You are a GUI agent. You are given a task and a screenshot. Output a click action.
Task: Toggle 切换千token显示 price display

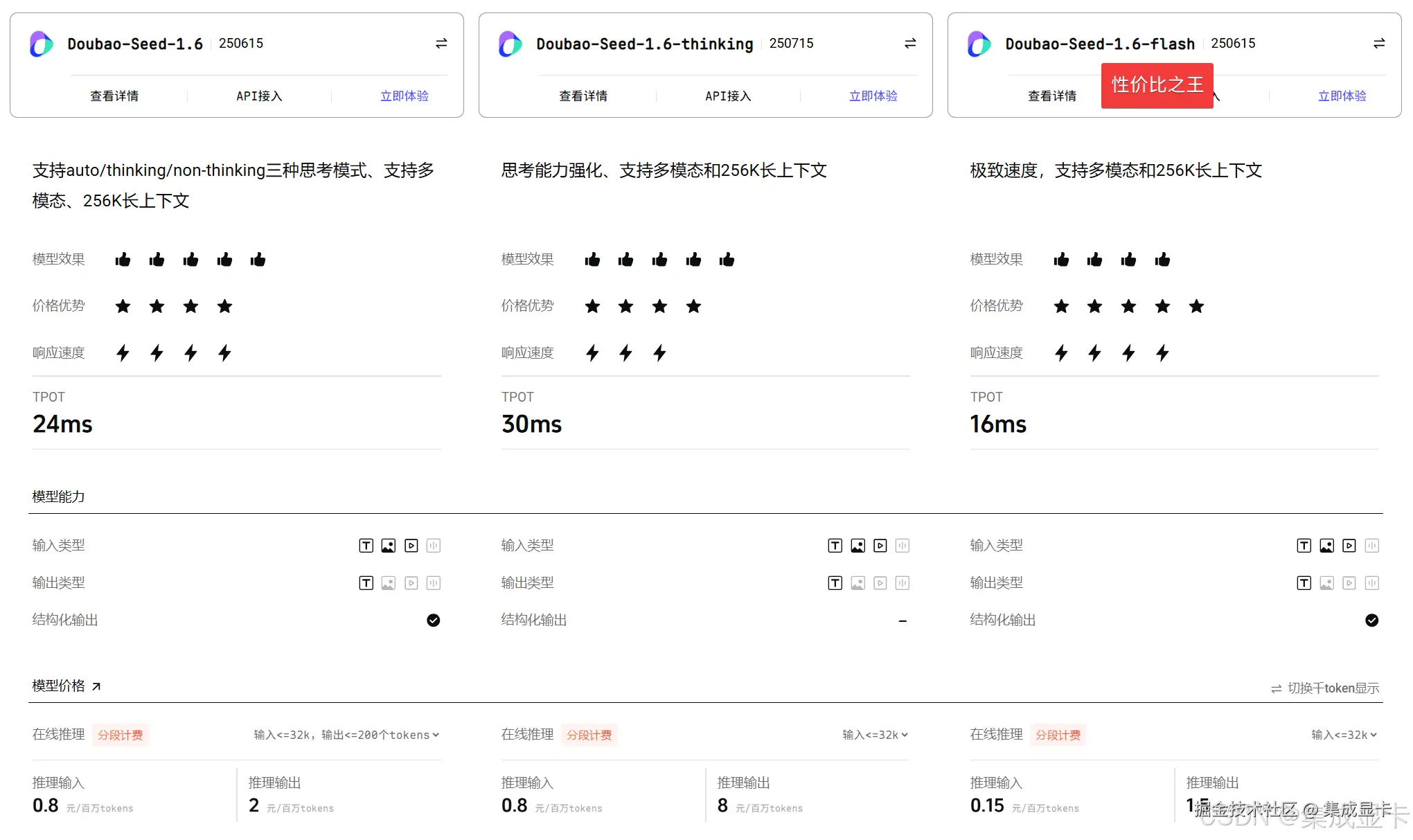pos(1324,688)
